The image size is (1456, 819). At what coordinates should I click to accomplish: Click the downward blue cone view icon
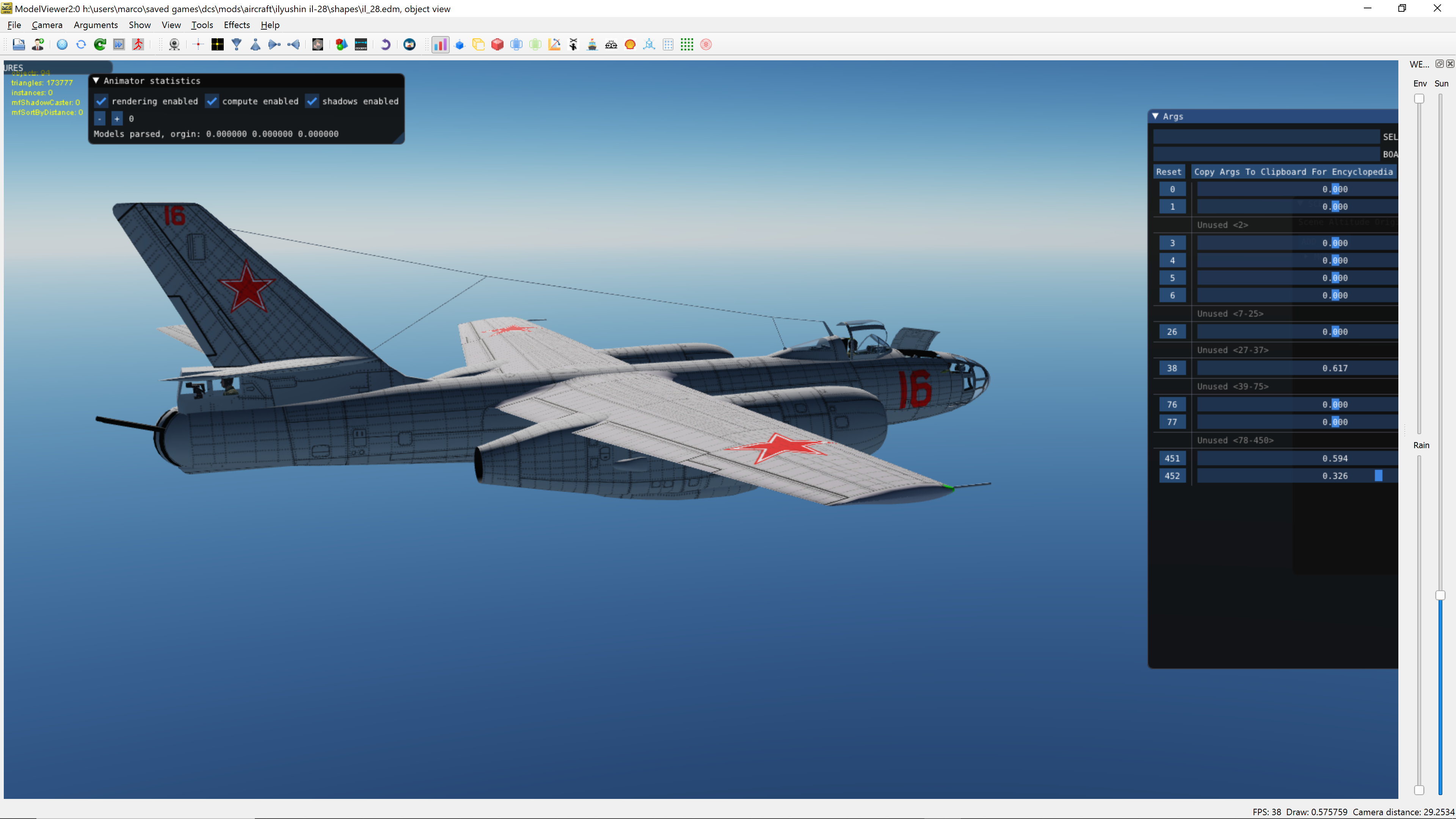237,45
